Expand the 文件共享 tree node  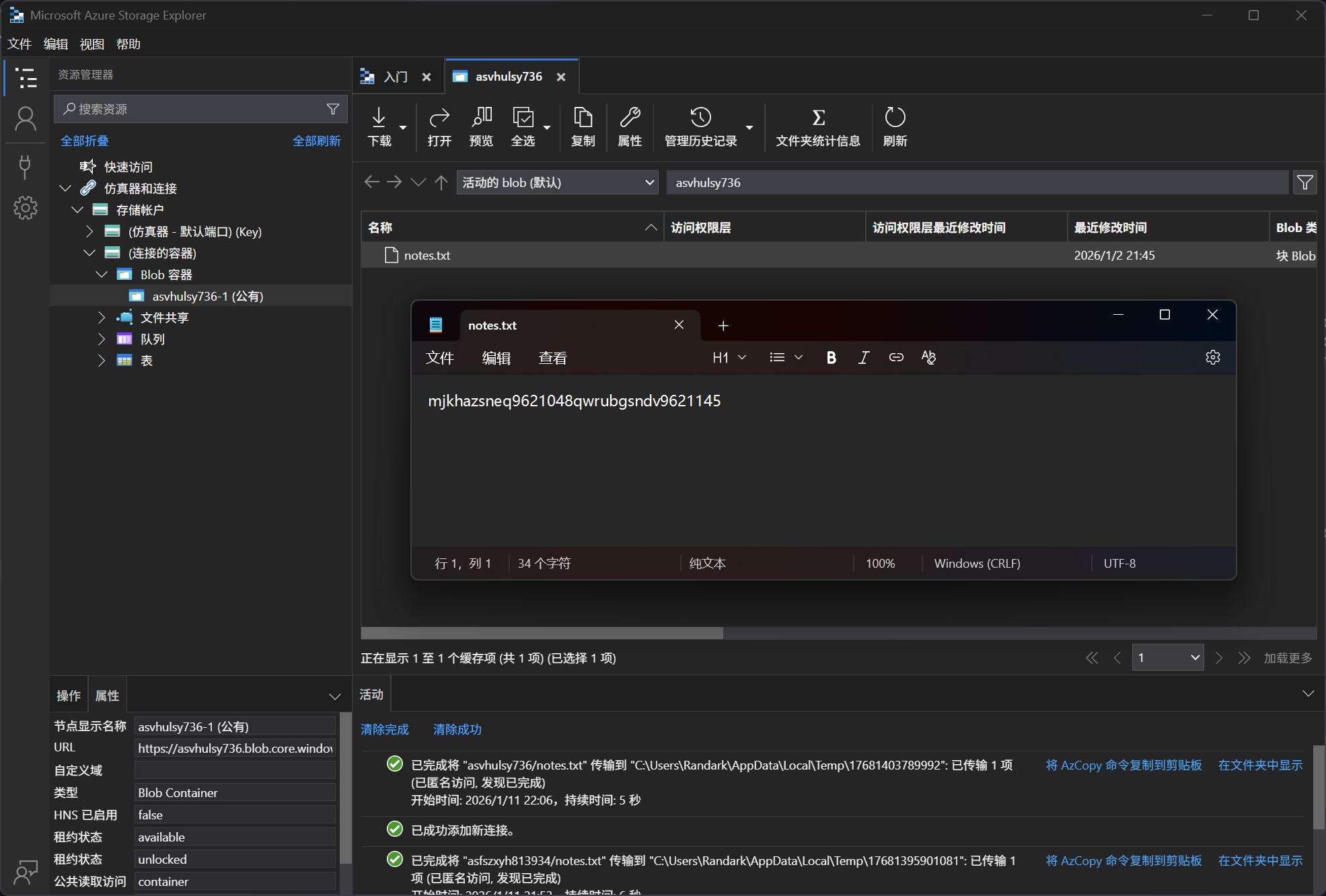[102, 318]
